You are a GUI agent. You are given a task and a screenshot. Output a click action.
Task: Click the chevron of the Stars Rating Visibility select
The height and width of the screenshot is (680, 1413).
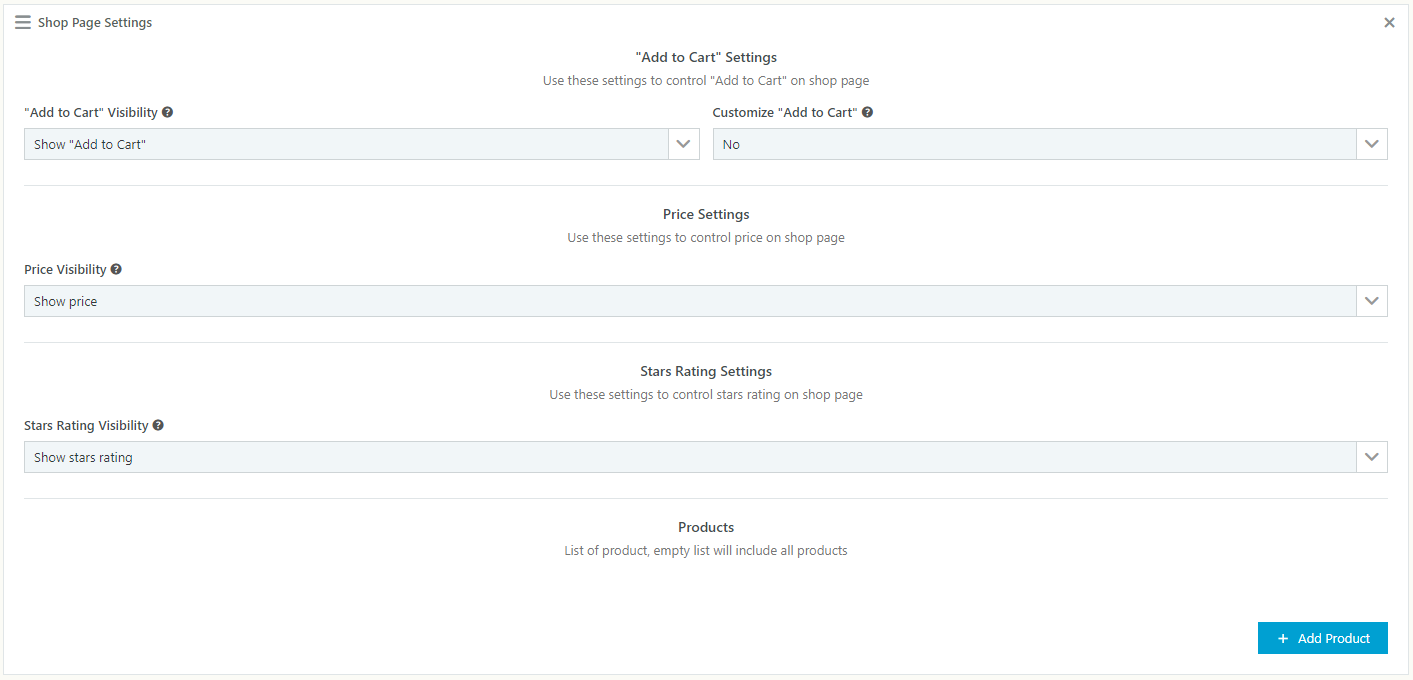[1372, 457]
